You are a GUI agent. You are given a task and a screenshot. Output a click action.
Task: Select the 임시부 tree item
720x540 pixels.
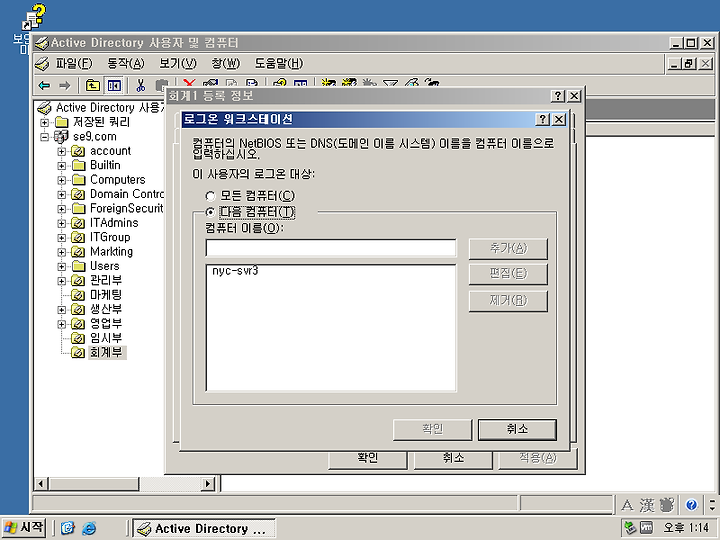tap(106, 338)
